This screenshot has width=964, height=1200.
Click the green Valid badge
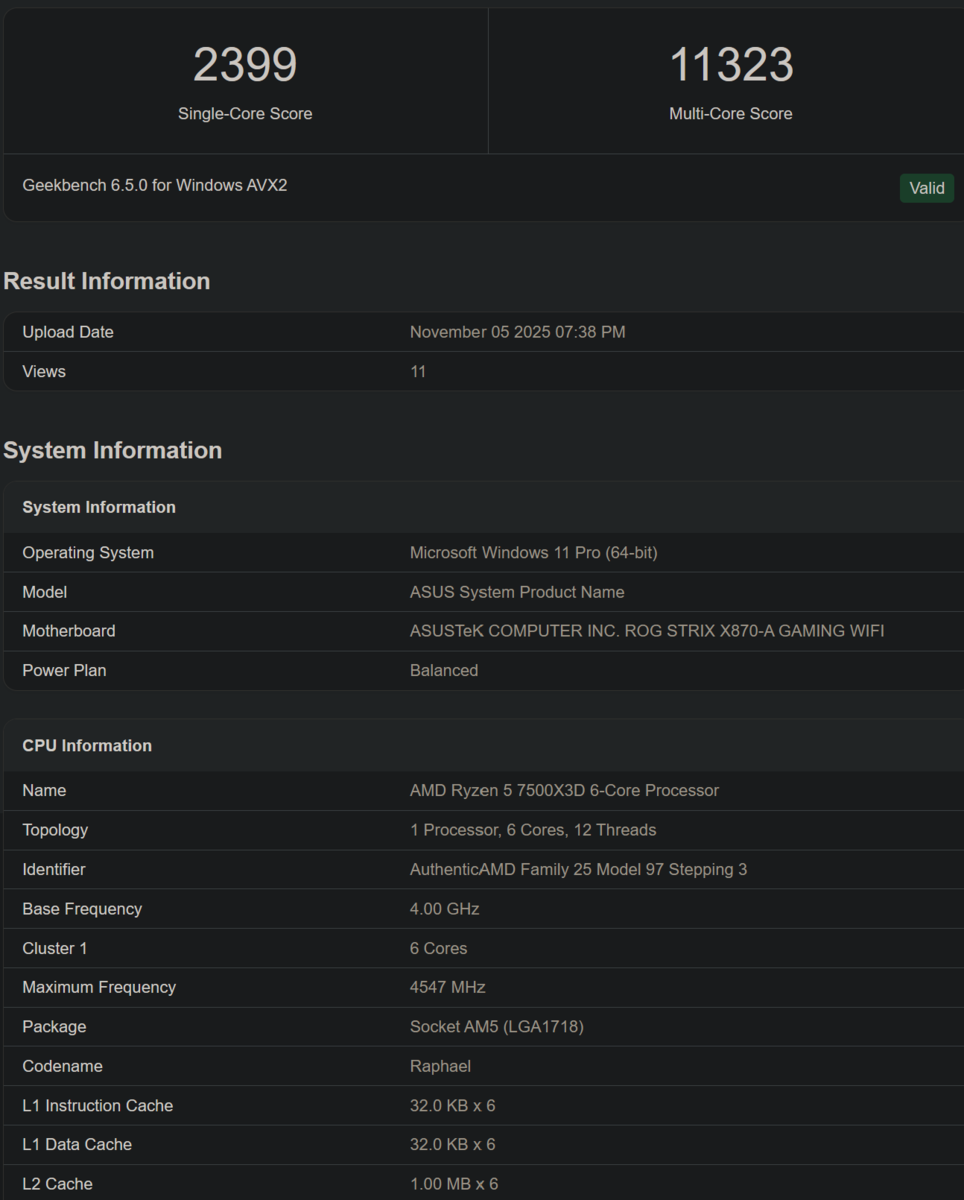pos(926,188)
